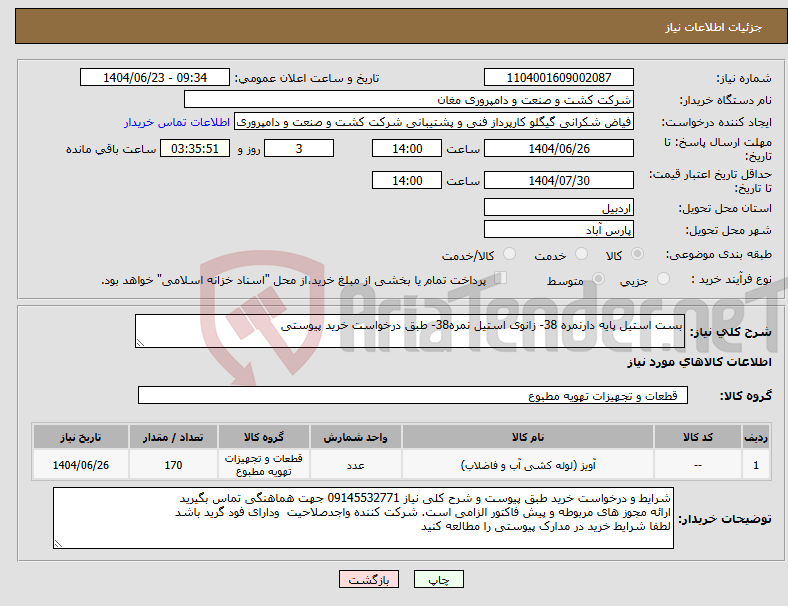Click the ردیف column header

(x=756, y=437)
